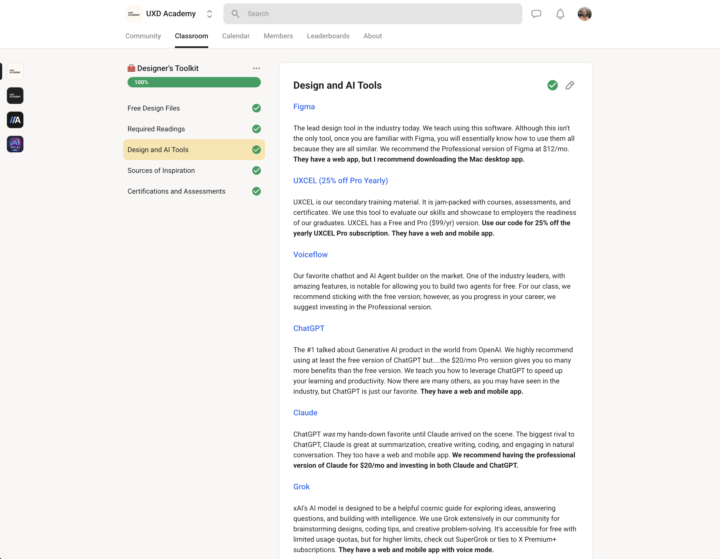This screenshot has height=559, width=720.
Task: Click the Designer's Toolkit course title
Action: (168, 68)
